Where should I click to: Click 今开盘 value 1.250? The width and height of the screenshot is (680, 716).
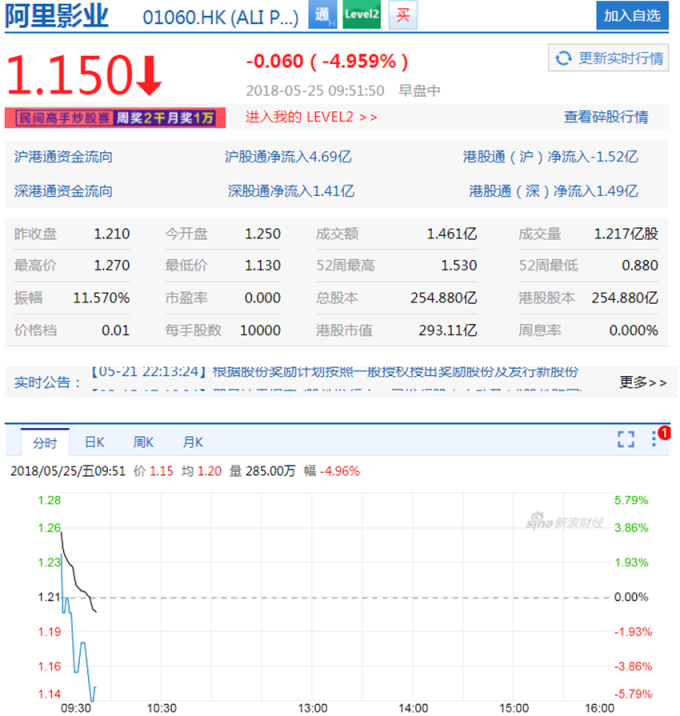(263, 234)
